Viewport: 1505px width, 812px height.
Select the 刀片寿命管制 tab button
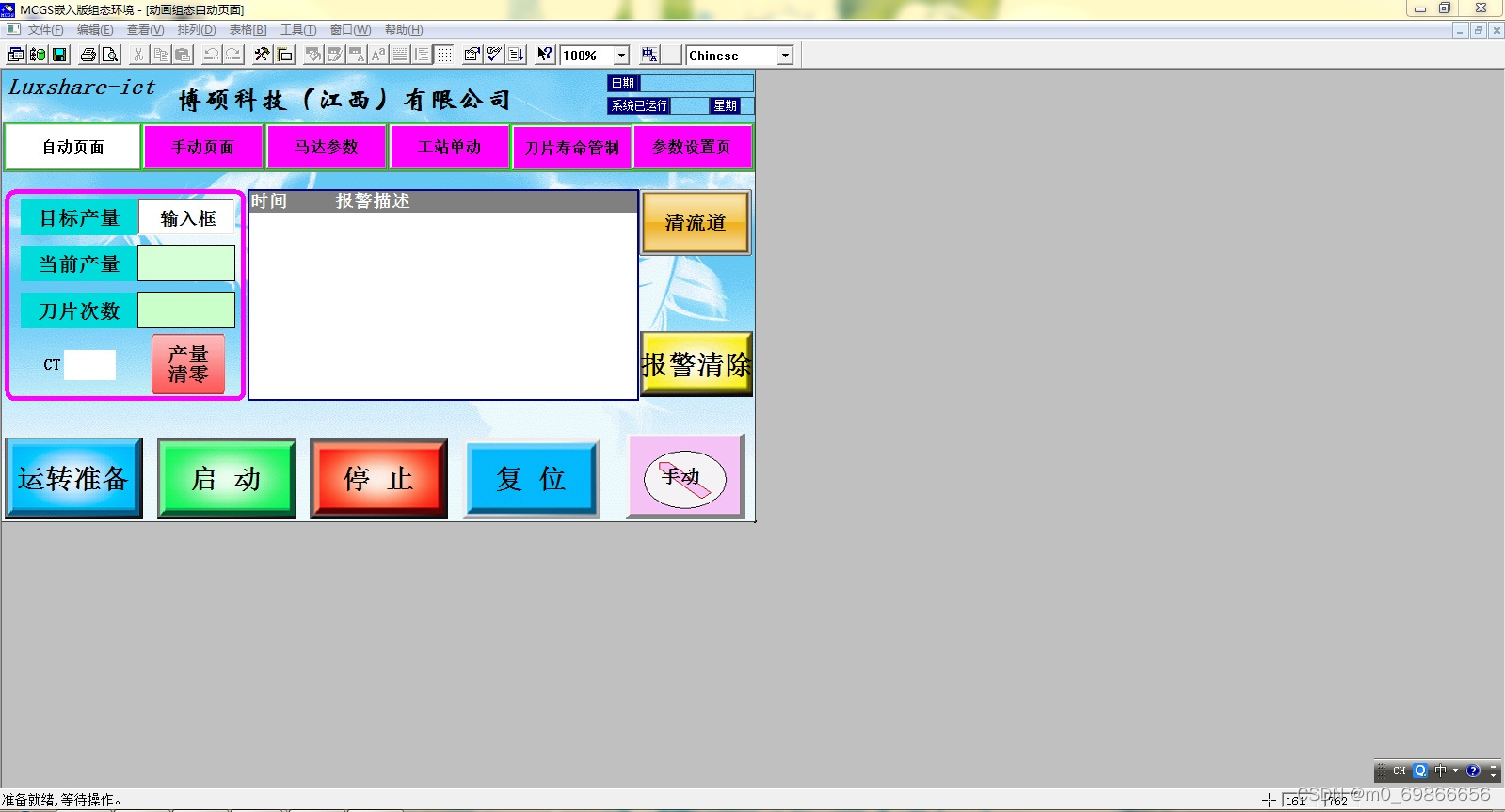(571, 148)
